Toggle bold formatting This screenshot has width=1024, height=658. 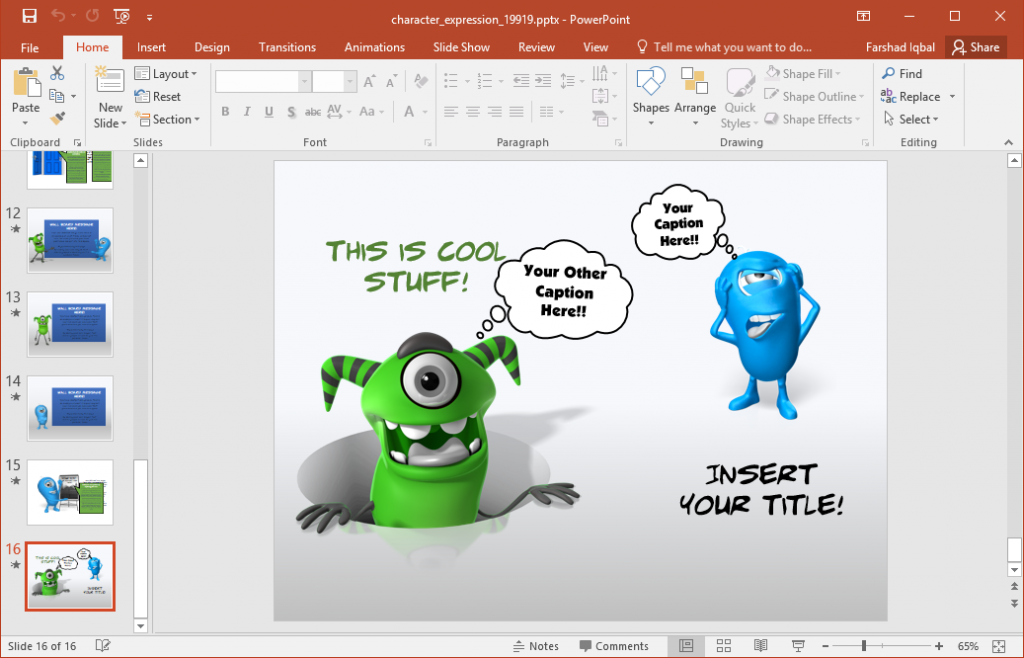pyautogui.click(x=225, y=111)
